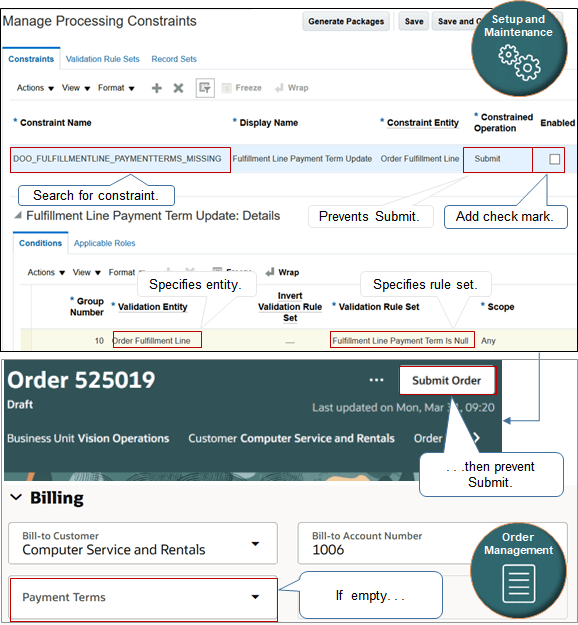Click the Any scope cell
Viewport: 578px width, 625px height.
488,341
